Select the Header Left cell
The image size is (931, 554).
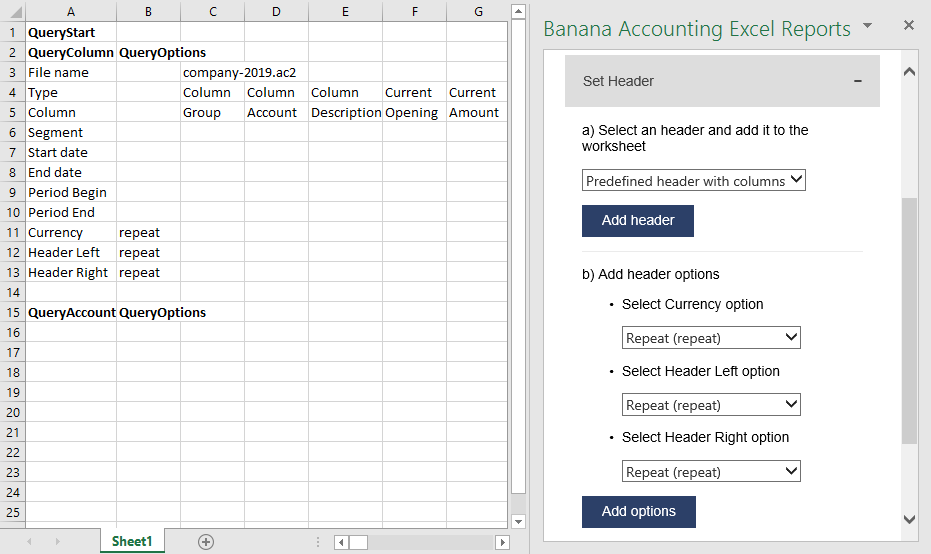(71, 252)
